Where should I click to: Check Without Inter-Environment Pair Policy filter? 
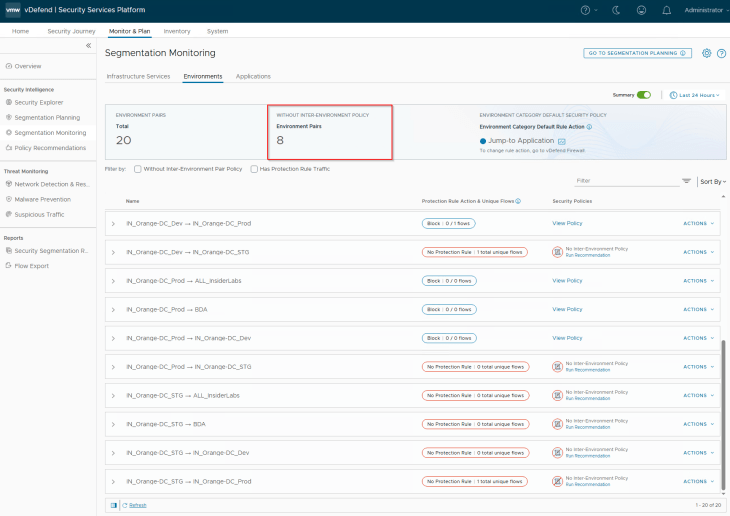(137, 169)
